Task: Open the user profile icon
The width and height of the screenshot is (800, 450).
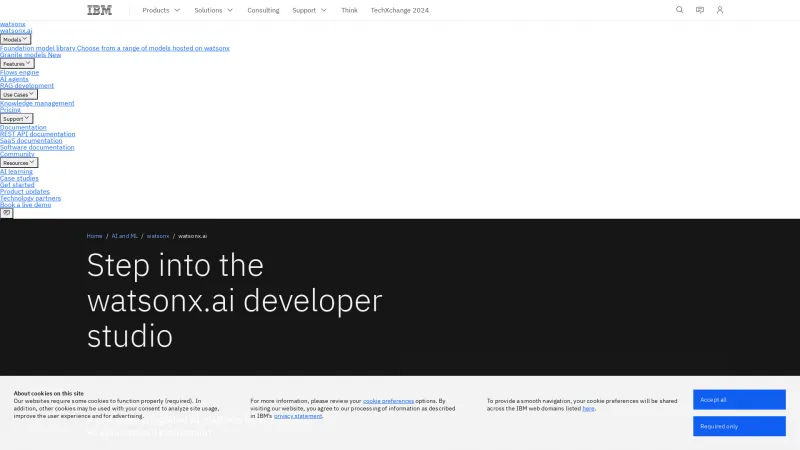Action: [719, 10]
